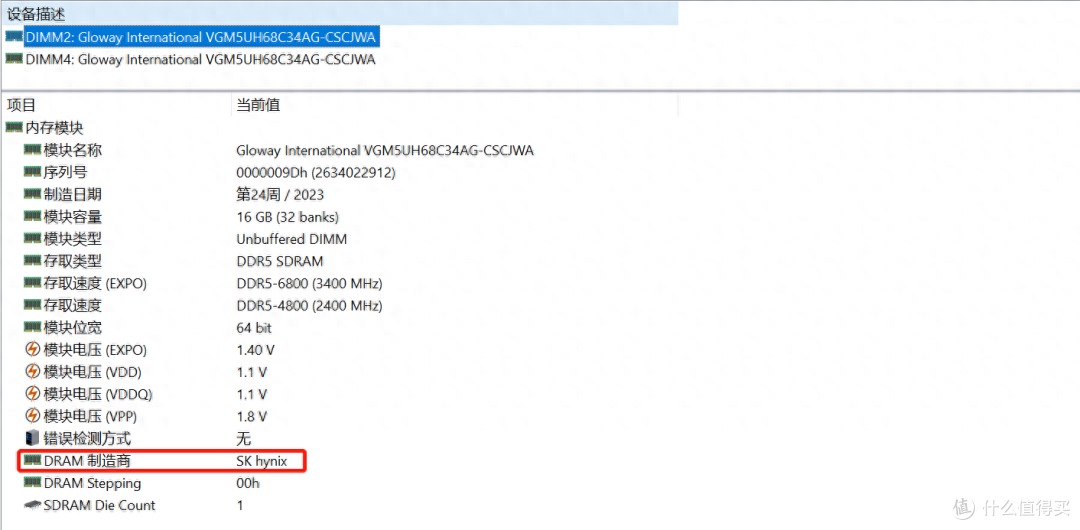Click the memory icon beside DDR5-4800 存取速度 row
The width and height of the screenshot is (1080, 530).
(32, 305)
